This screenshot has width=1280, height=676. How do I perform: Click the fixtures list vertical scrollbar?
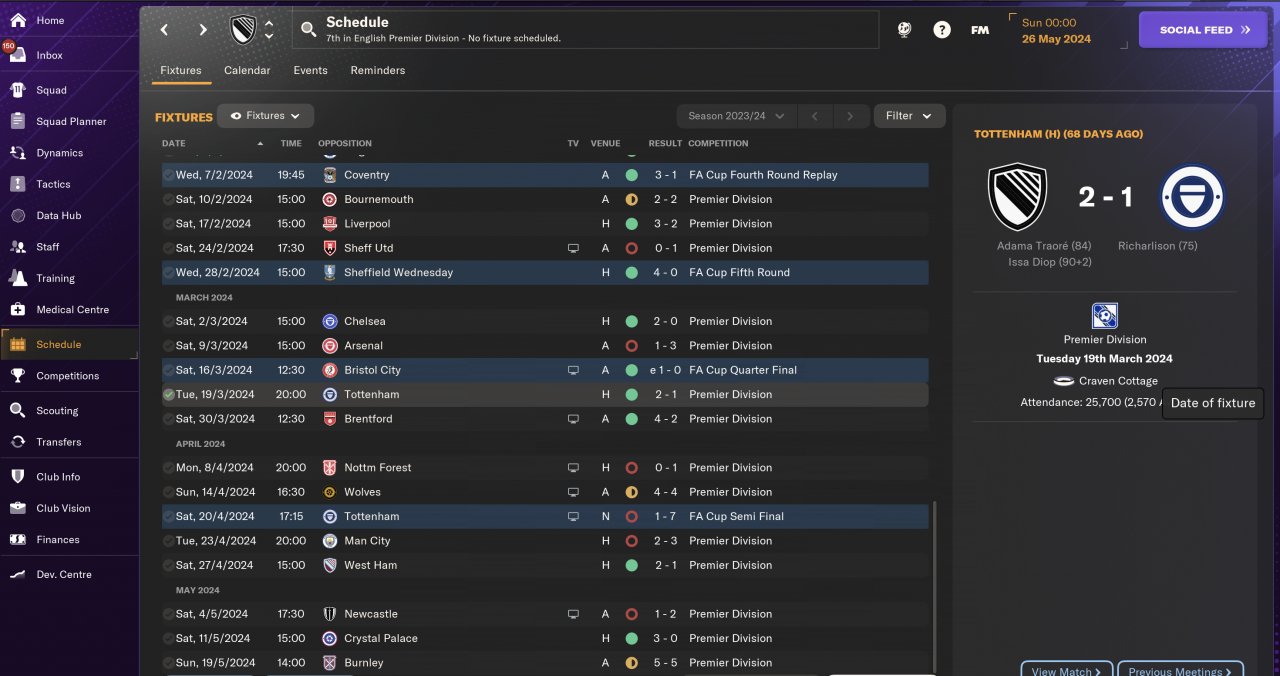pyautogui.click(x=934, y=580)
